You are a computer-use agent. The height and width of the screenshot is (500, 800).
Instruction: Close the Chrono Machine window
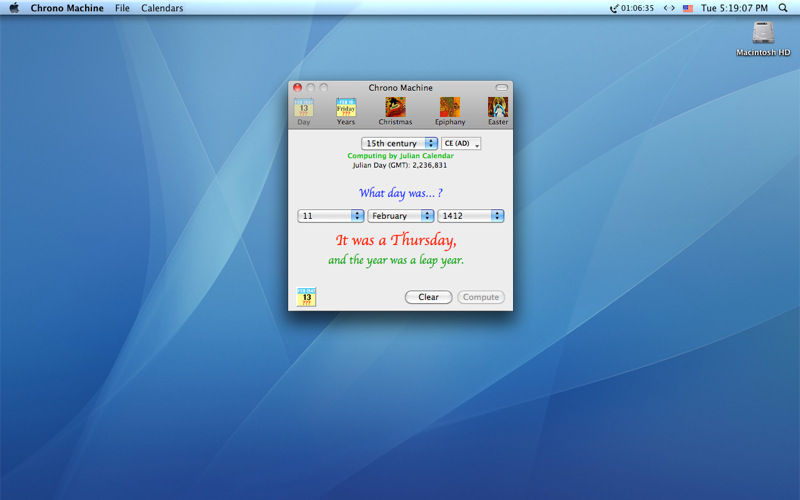point(297,88)
